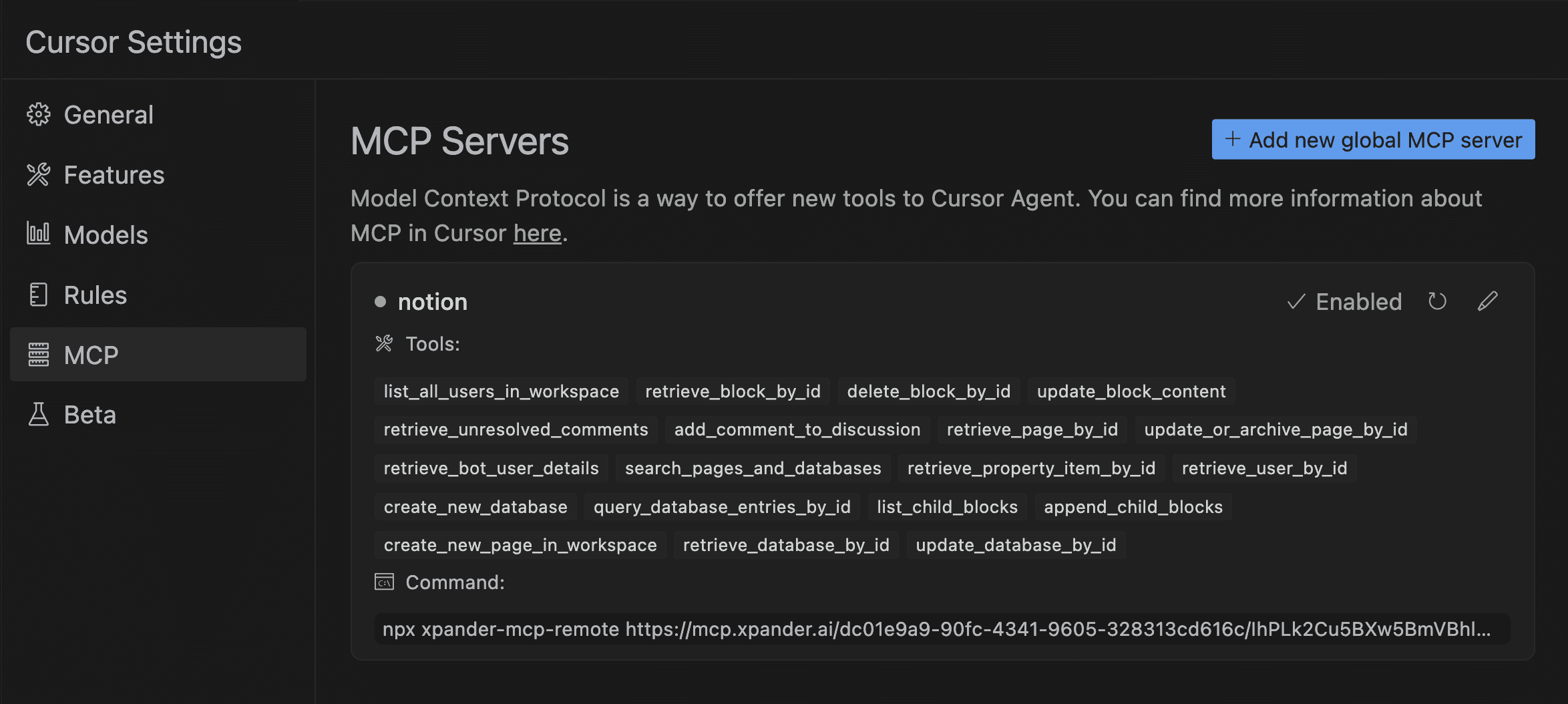Viewport: 1568px width, 704px height.
Task: Click the retrieve_property_item_by_id tool chip
Action: tap(1032, 468)
